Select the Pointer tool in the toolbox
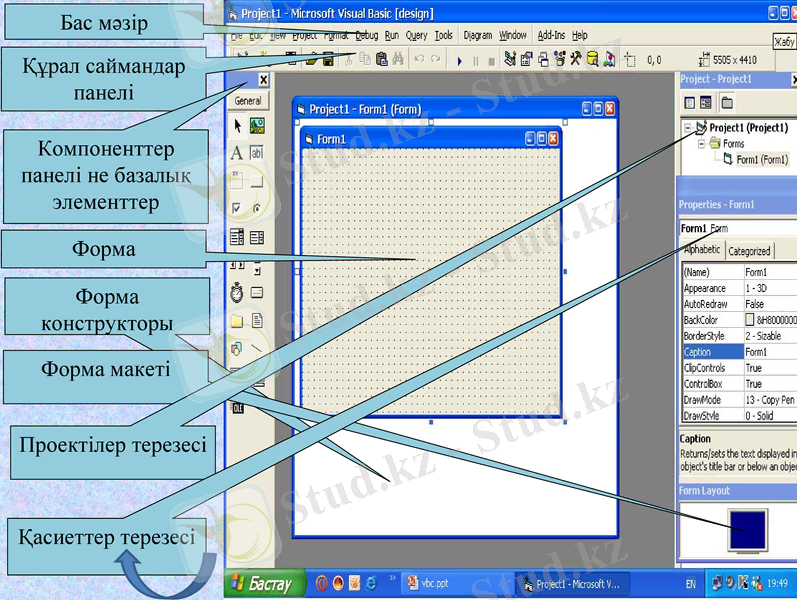This screenshot has height=600, width=797. 237,125
